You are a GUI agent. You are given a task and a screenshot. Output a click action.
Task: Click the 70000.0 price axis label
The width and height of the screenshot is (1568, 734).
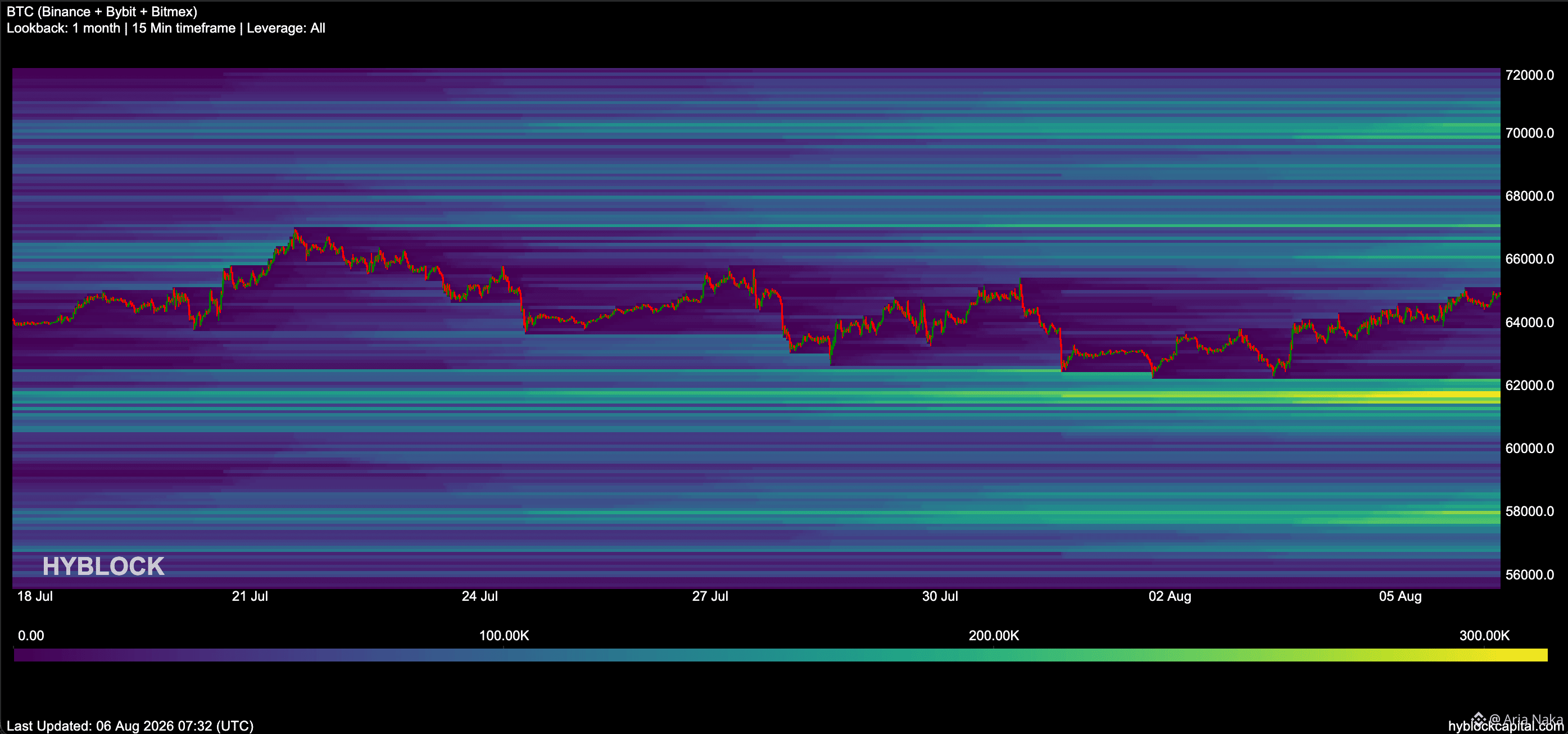[1529, 133]
